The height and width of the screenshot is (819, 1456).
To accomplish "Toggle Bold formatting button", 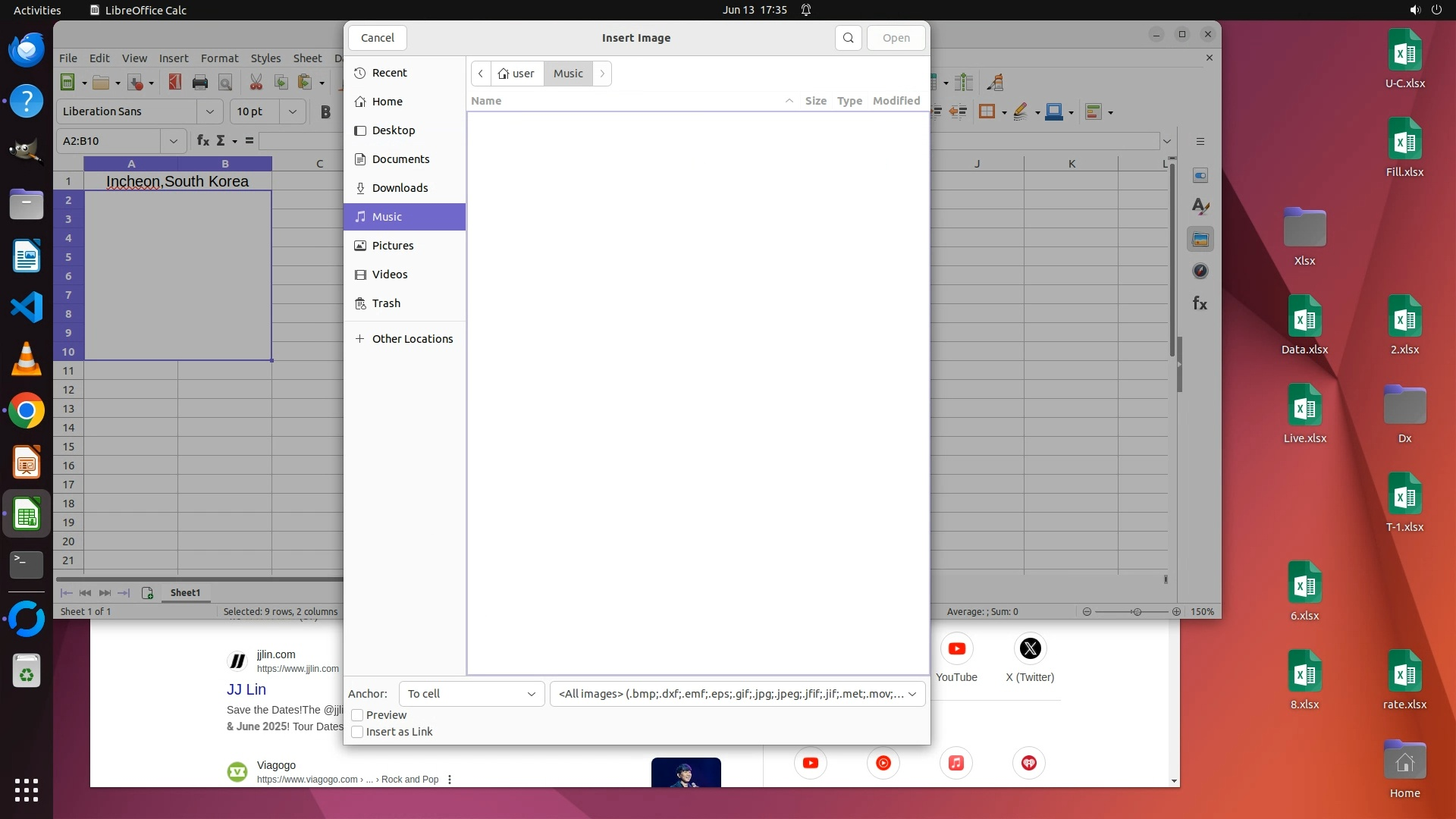I will [325, 112].
